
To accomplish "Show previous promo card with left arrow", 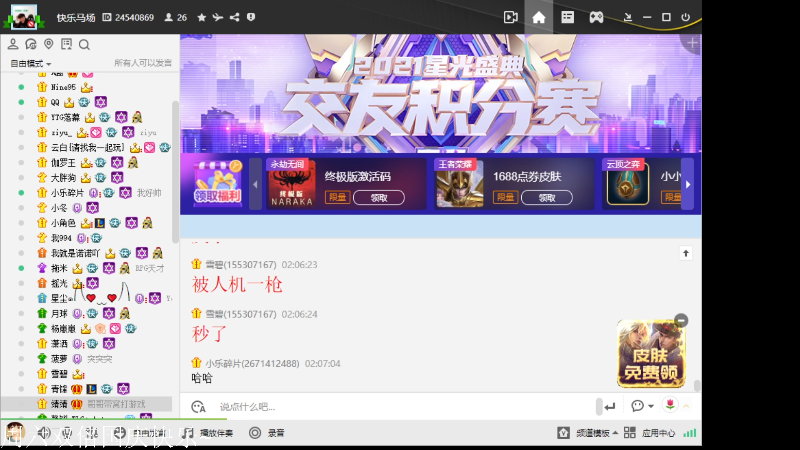I will (255, 184).
